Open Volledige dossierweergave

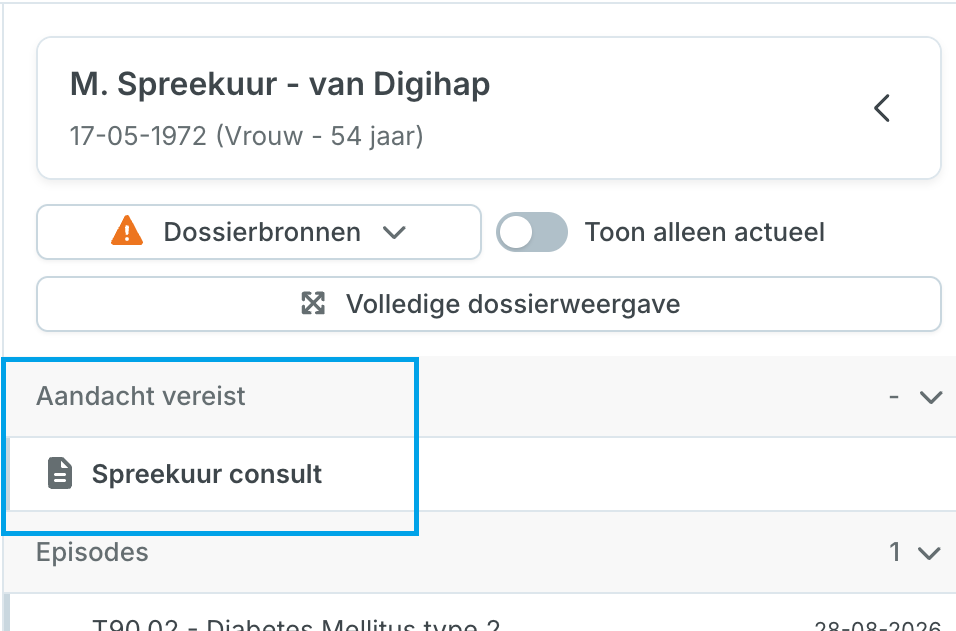[x=489, y=304]
